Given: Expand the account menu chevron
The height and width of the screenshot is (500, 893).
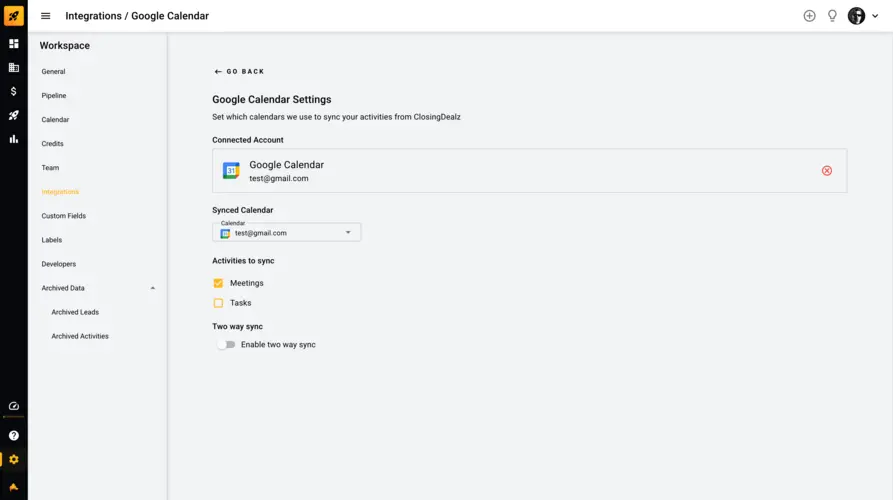Looking at the screenshot, I should (x=875, y=16).
